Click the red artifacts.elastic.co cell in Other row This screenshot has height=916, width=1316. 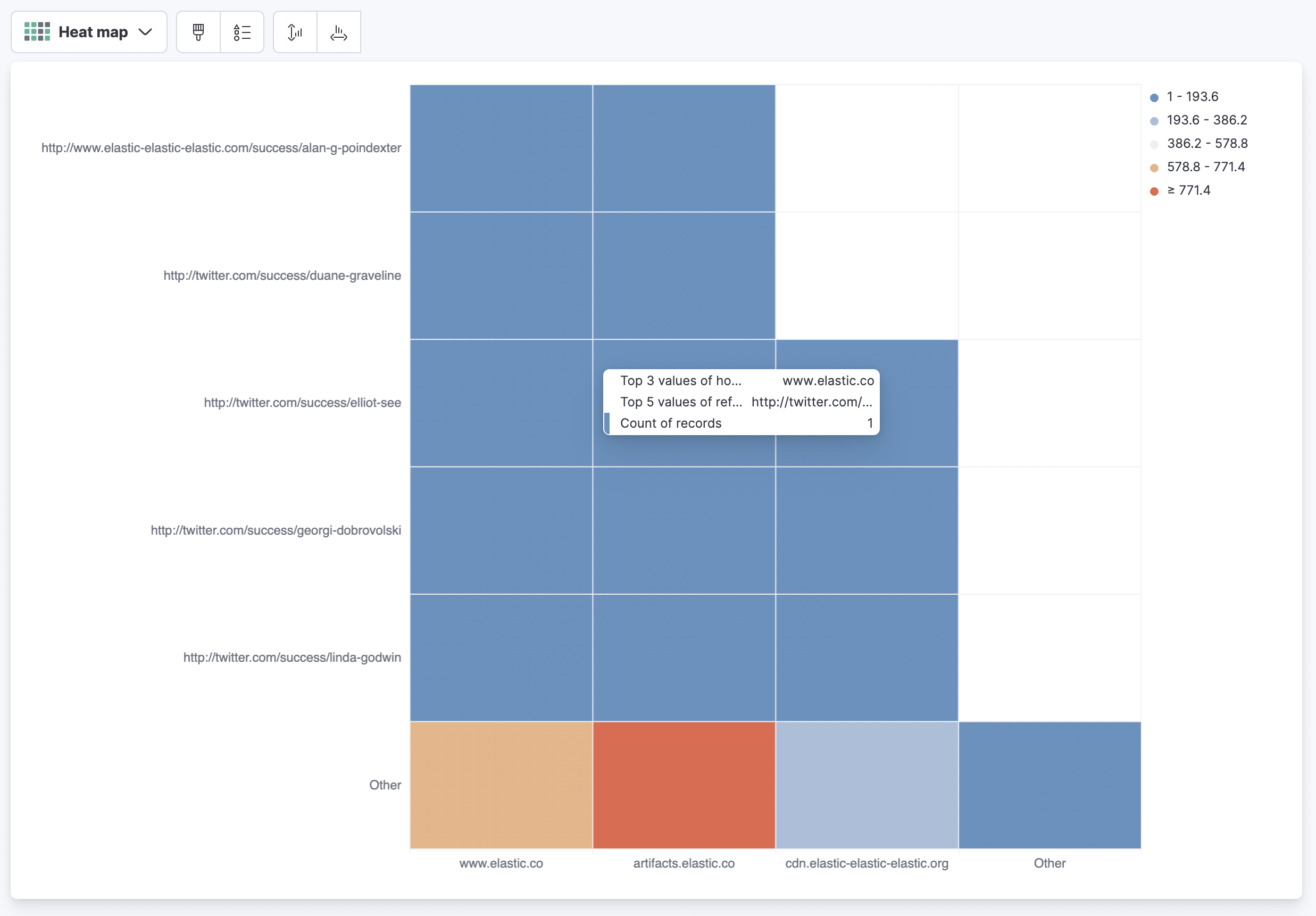click(684, 785)
